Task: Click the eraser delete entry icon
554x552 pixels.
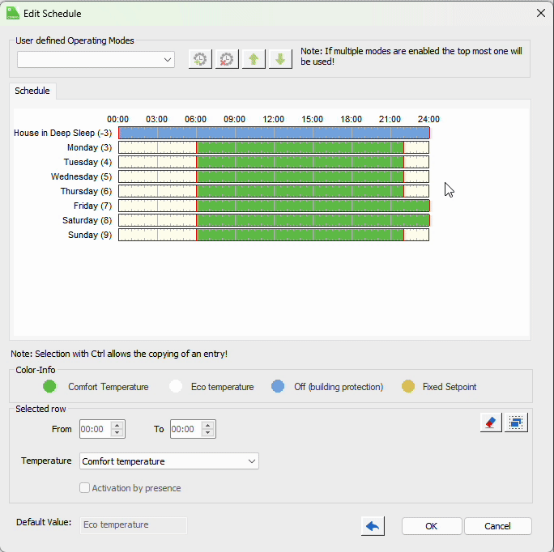Action: (x=490, y=422)
